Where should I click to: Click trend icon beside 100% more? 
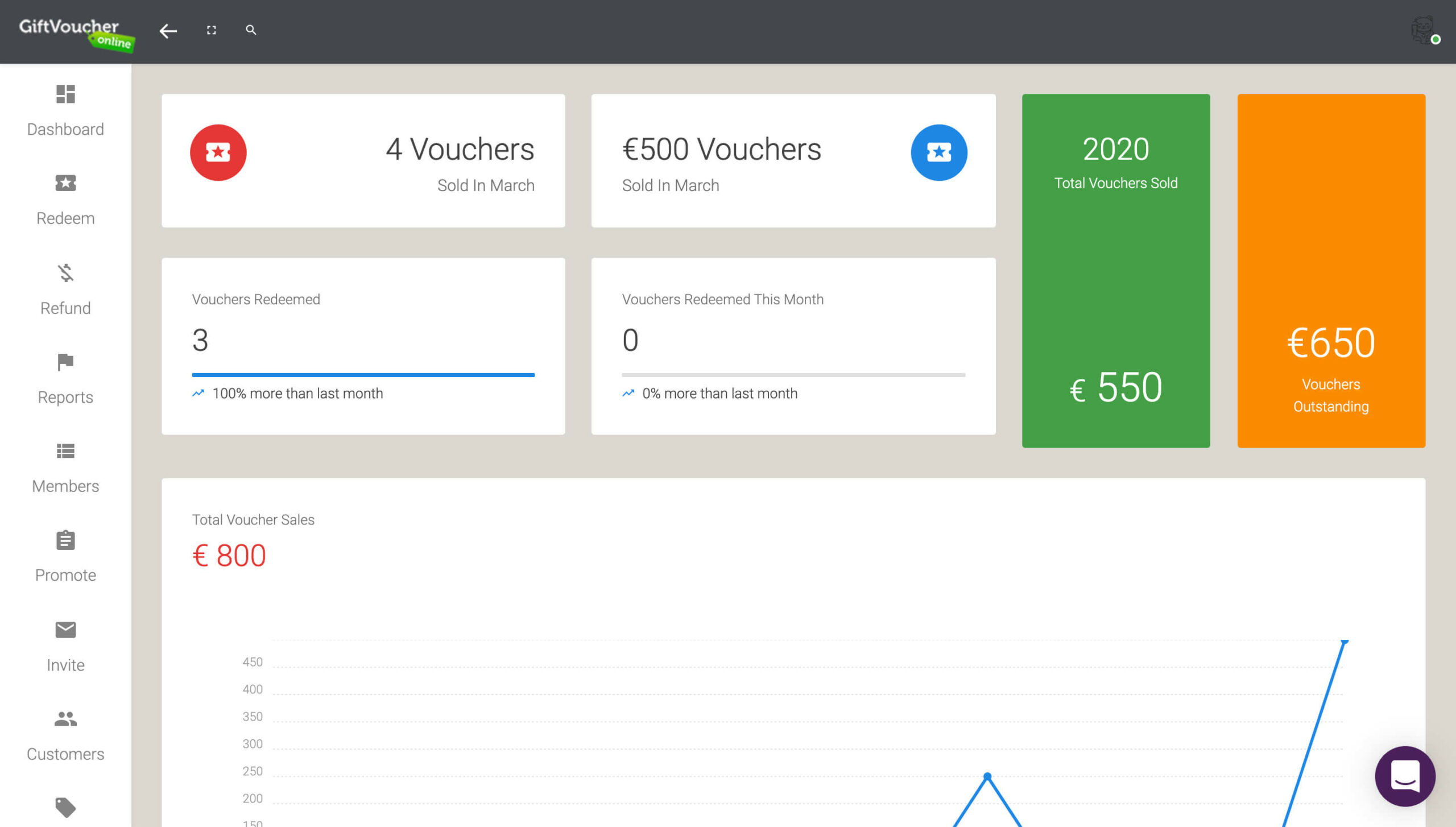pos(198,393)
